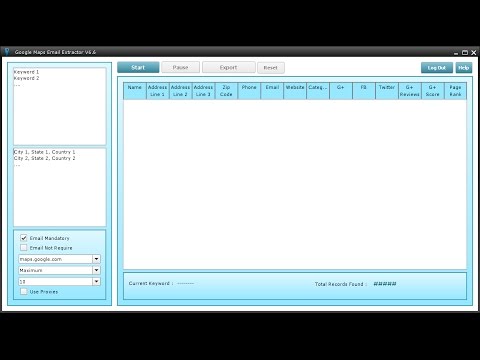This screenshot has width=480, height=360.
Task: Click the Export button
Action: 229,67
